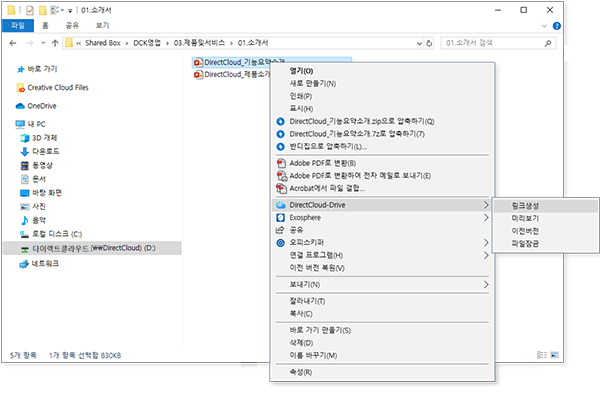600x400 pixels.
Task: Open the 홈 ribbon tab
Action: pos(45,26)
